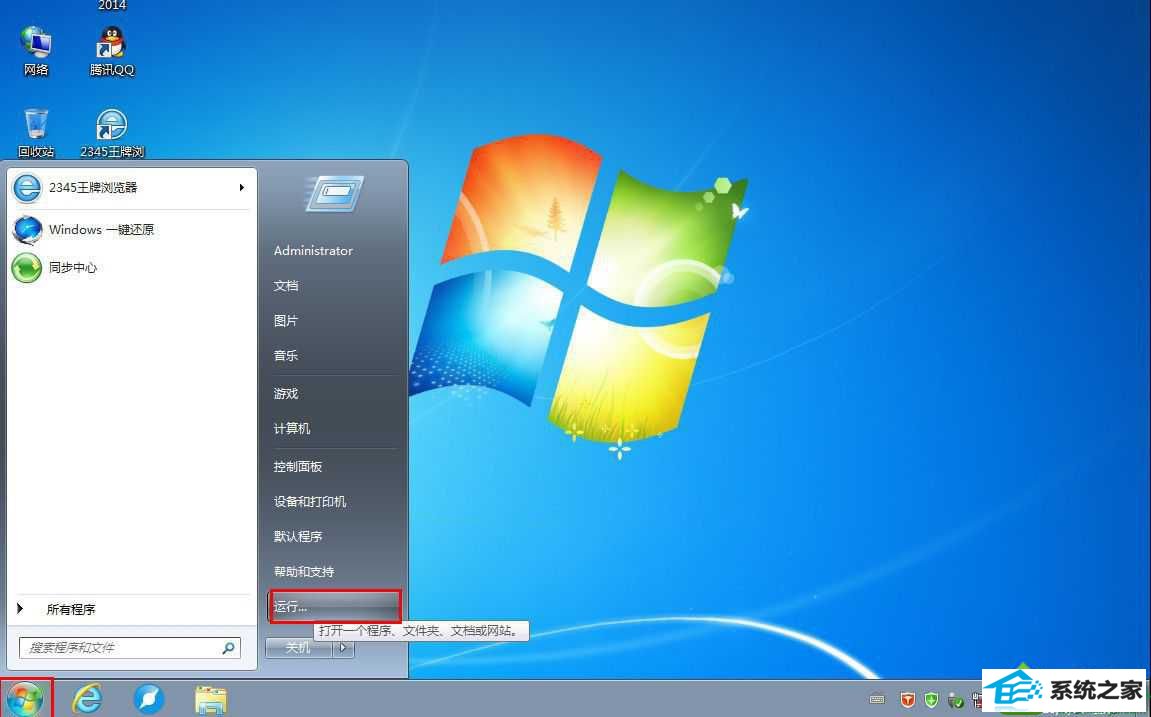Open Windows Explorer from the taskbar
1151x717 pixels.
211,698
